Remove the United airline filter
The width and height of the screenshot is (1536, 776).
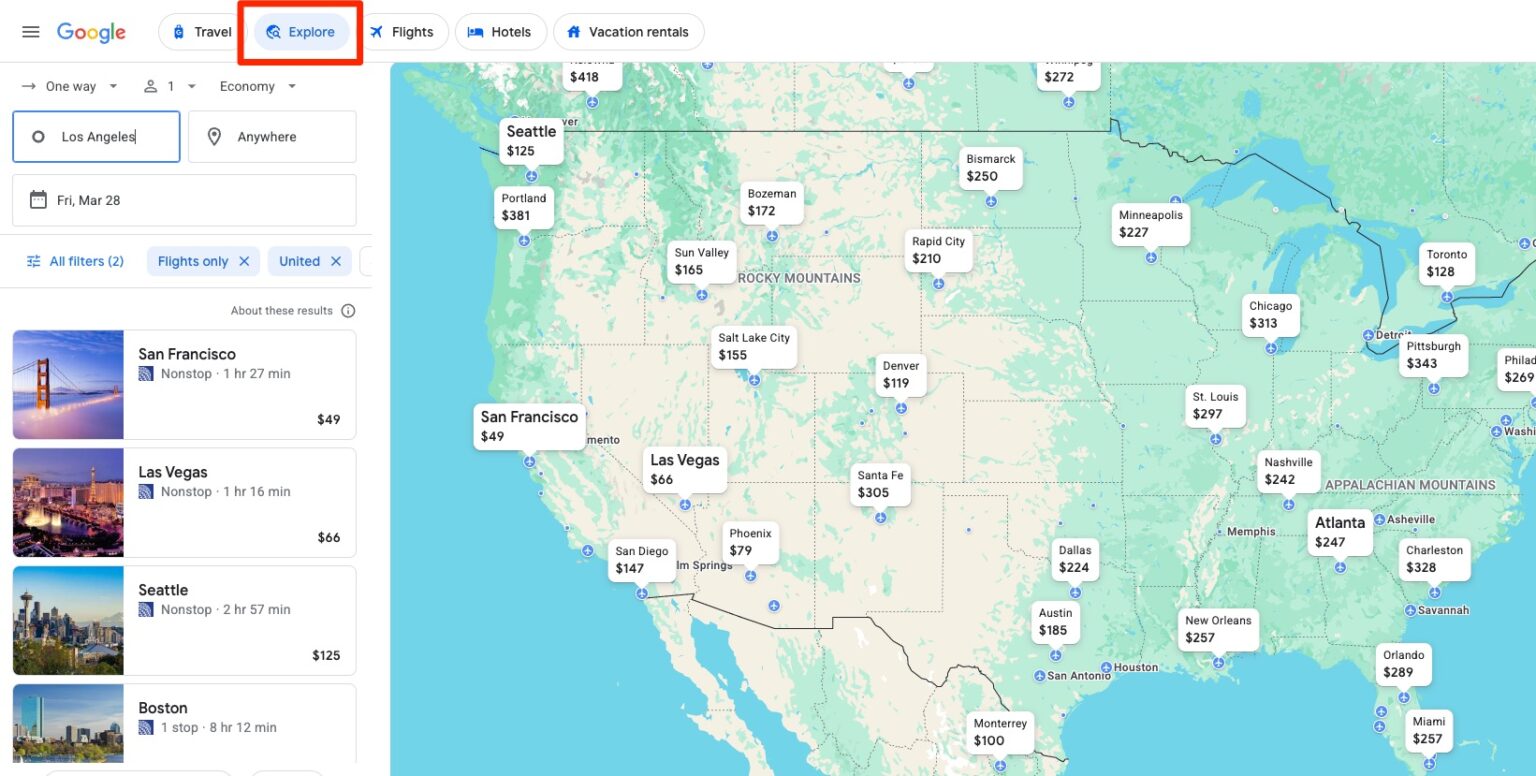pos(336,261)
